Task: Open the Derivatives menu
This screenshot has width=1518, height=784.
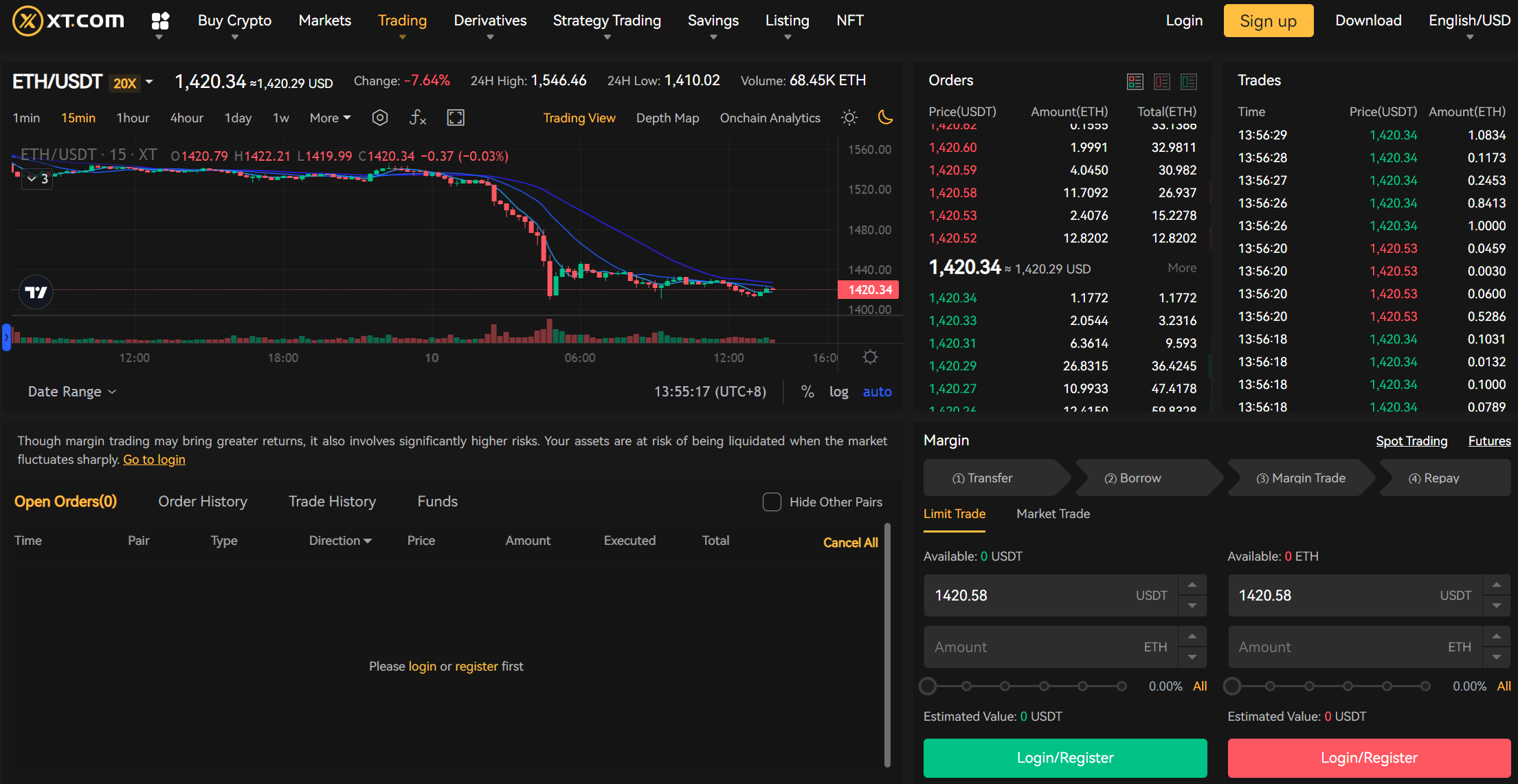Action: (x=489, y=21)
